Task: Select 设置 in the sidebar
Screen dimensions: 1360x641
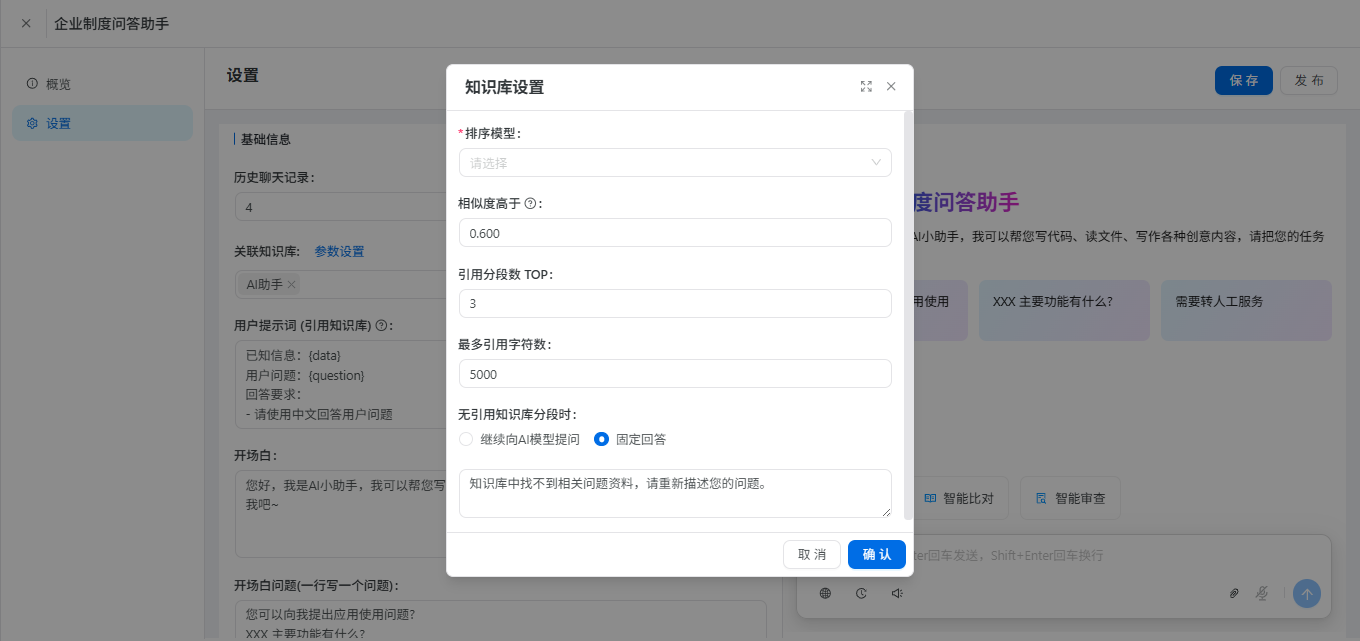Action: coord(102,123)
